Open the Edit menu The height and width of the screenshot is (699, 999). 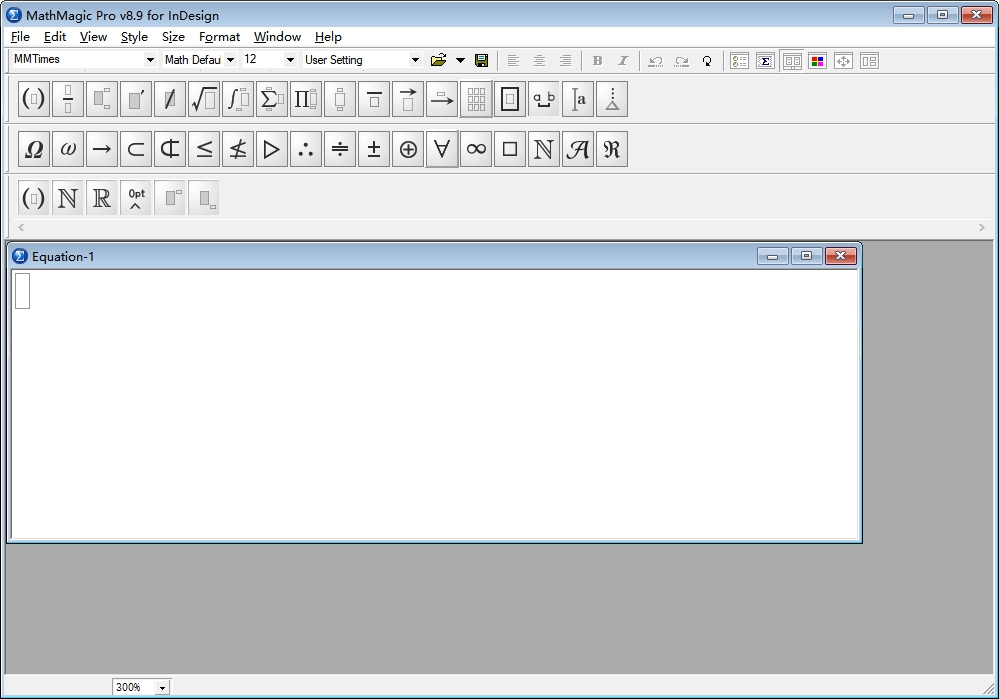coord(55,37)
